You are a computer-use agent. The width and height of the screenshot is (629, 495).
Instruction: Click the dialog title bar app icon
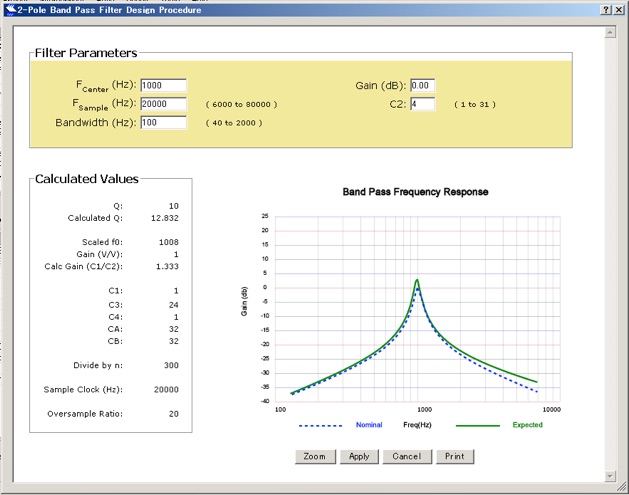[10, 10]
